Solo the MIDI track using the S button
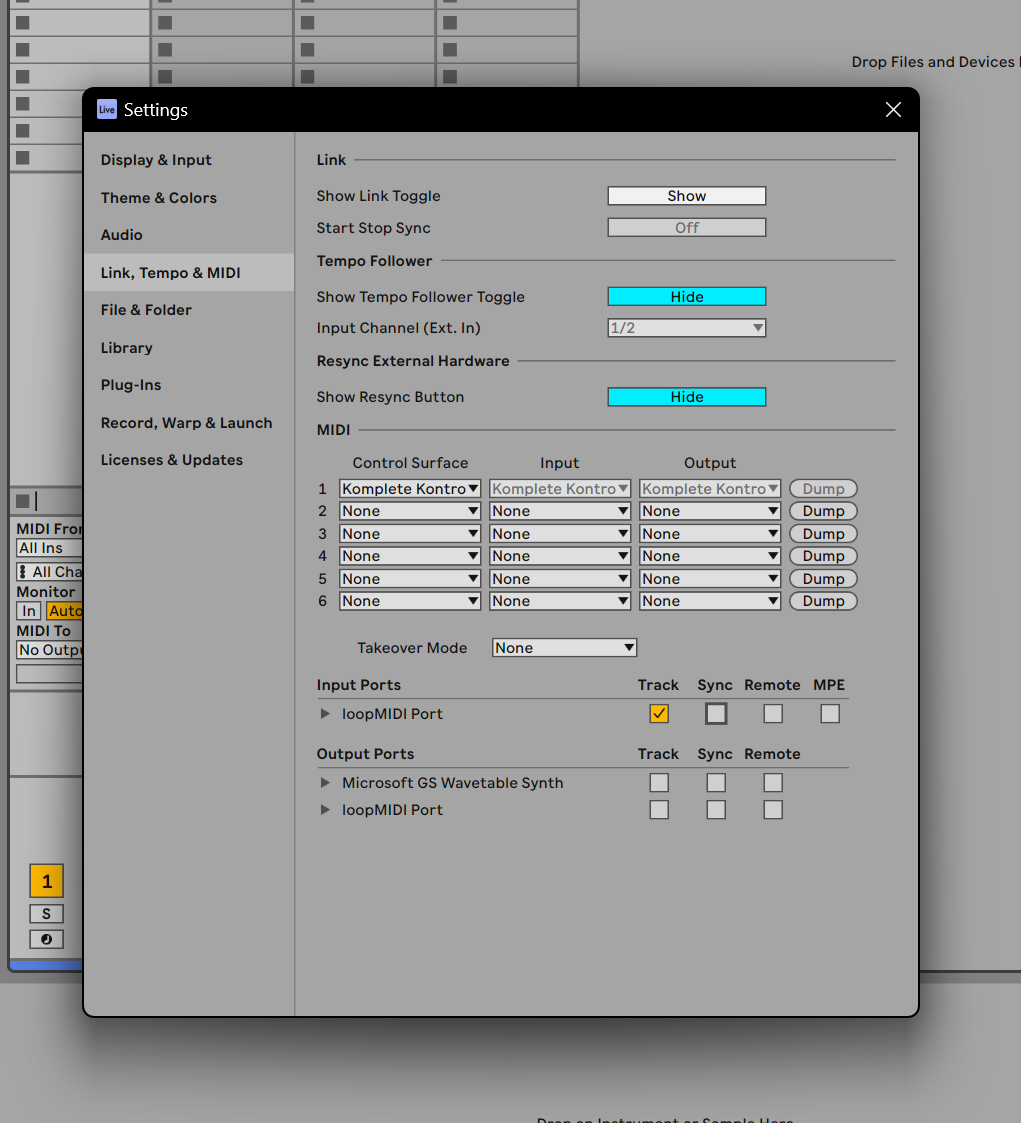The height and width of the screenshot is (1123, 1021). tap(46, 913)
